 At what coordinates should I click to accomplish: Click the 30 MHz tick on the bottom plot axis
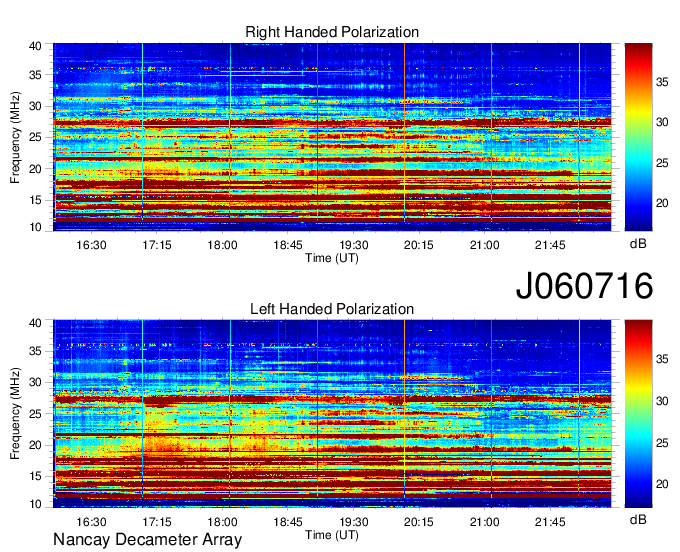click(x=35, y=382)
